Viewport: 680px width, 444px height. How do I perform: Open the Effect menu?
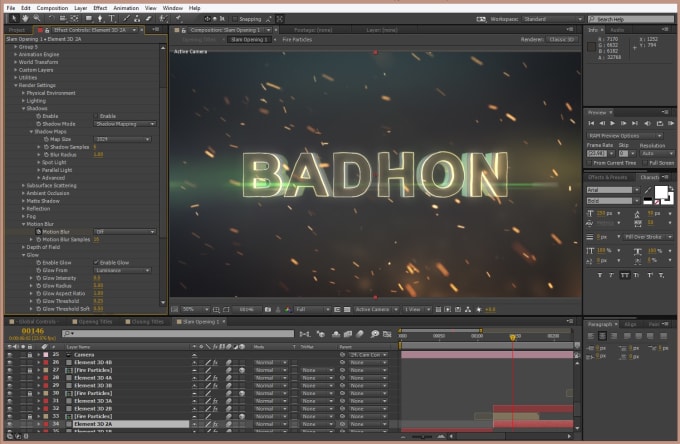pos(100,8)
